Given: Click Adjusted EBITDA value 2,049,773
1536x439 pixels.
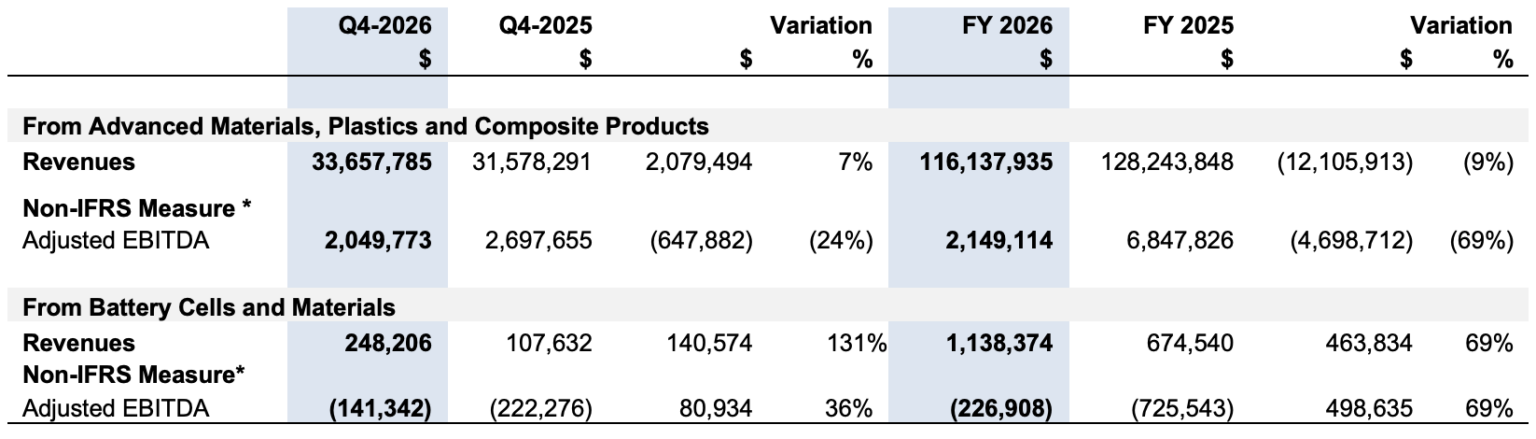Looking at the screenshot, I should pos(379,241).
